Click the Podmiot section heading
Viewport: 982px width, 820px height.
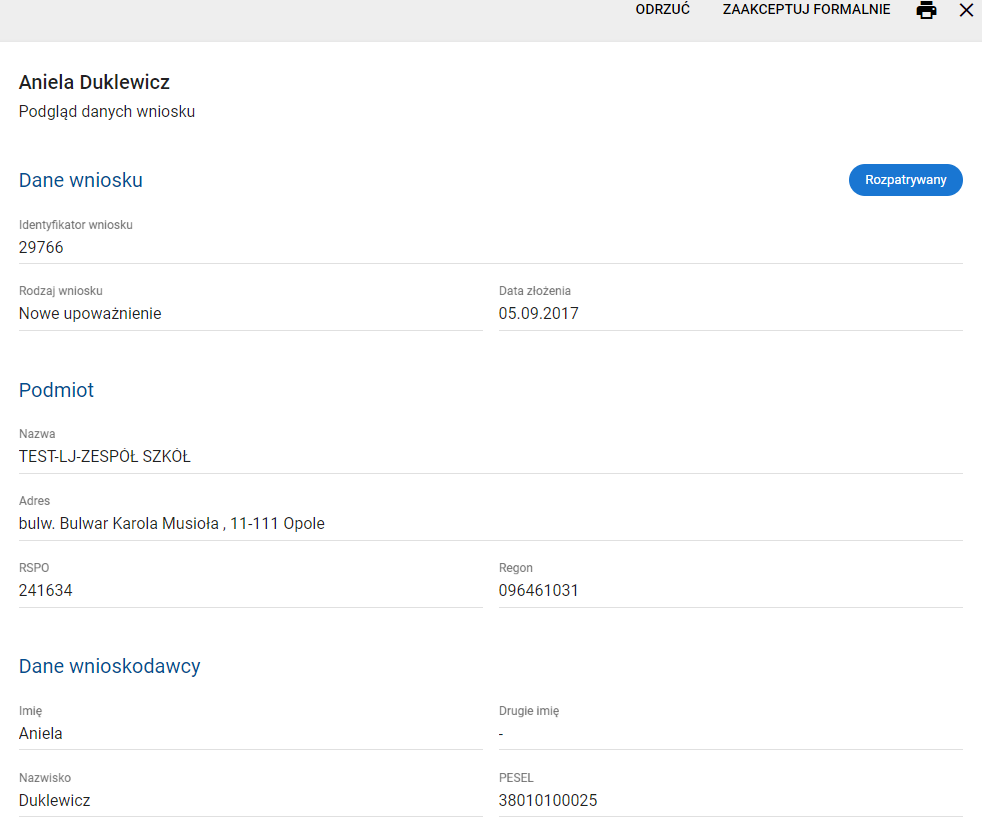(x=56, y=390)
